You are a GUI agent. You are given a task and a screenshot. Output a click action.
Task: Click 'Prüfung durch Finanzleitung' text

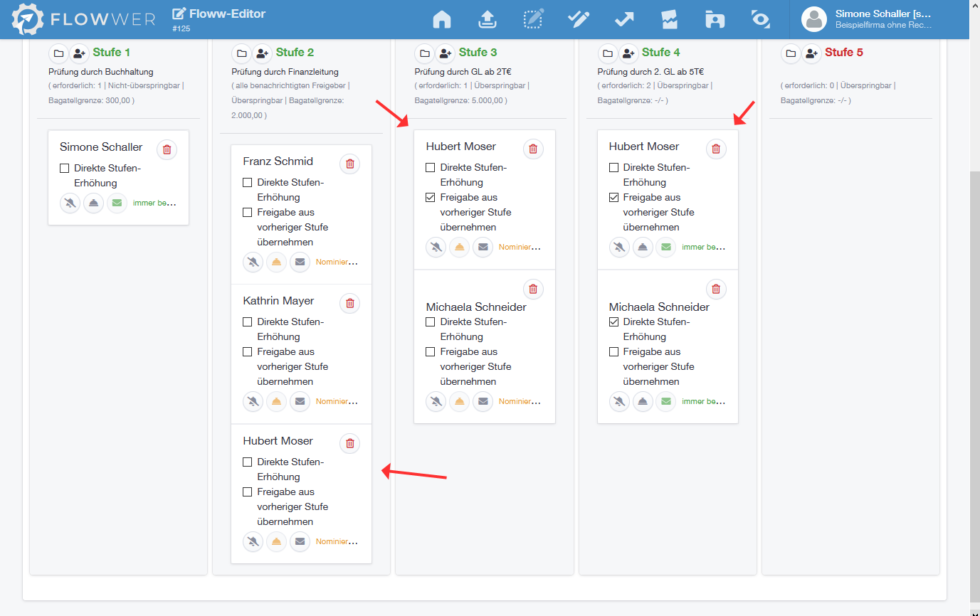pyautogui.click(x=285, y=72)
